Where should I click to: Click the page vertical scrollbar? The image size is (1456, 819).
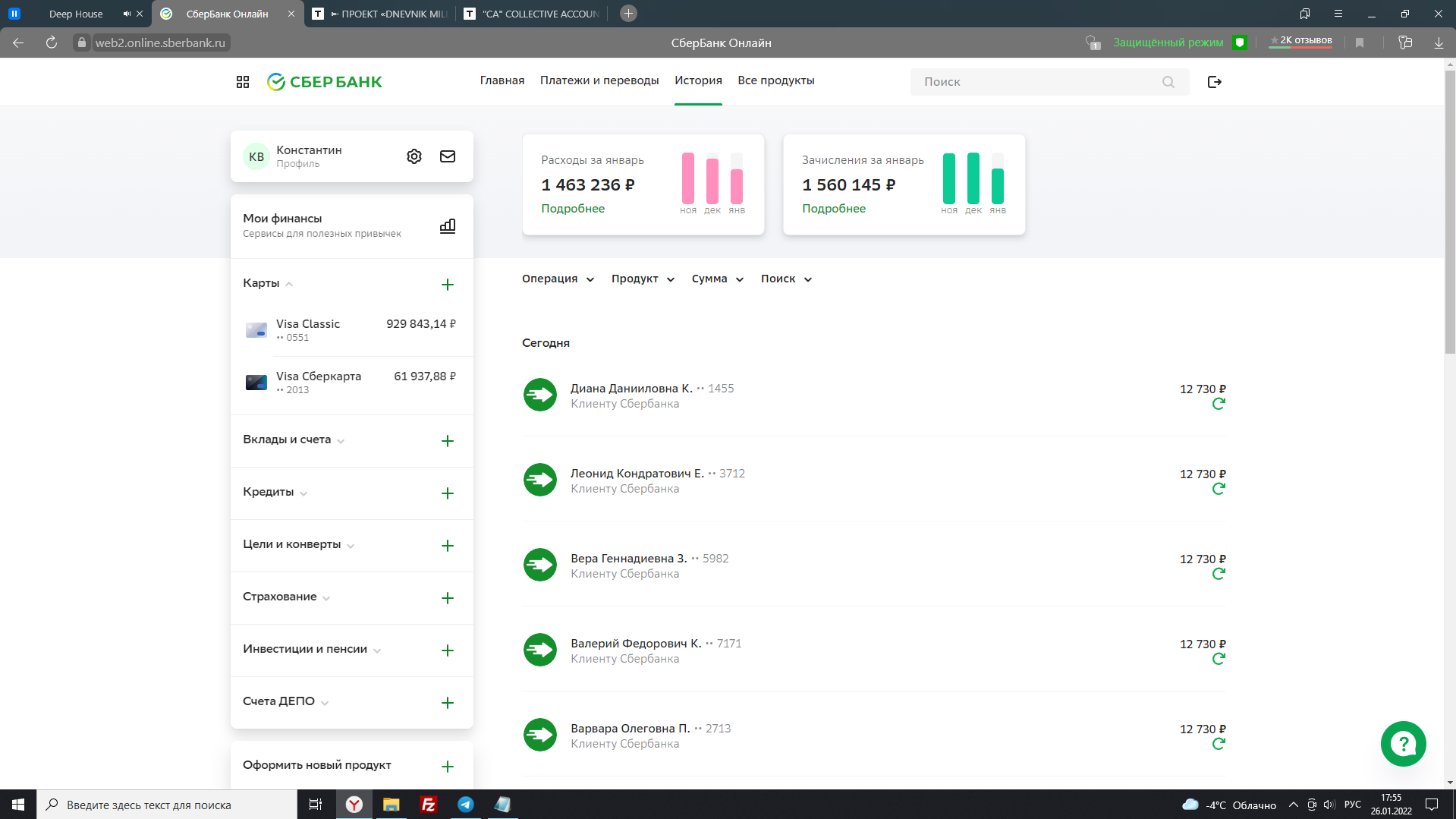(x=1450, y=213)
